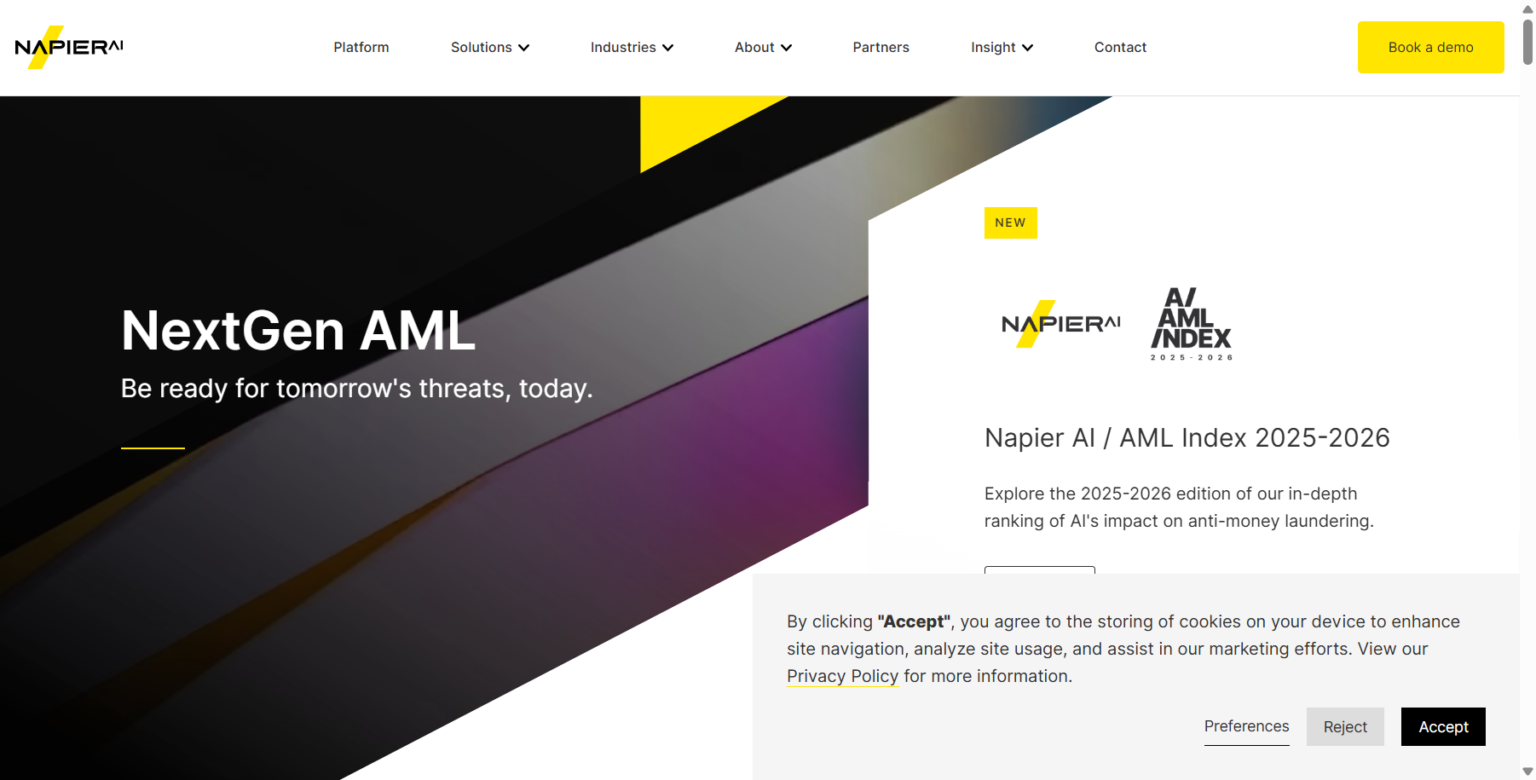Screen dimensions: 1536x780
Task: Click the scrollbar up arrow
Action: [x=1527, y=8]
